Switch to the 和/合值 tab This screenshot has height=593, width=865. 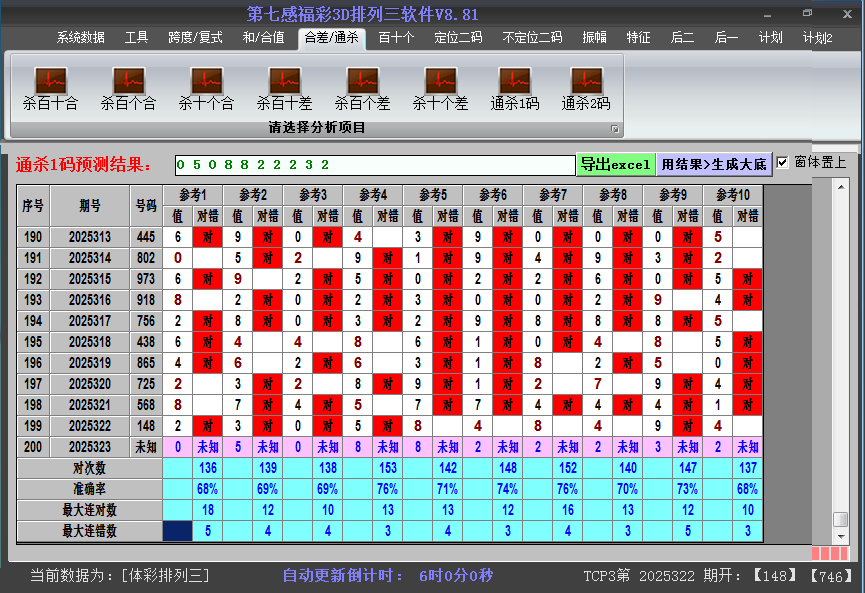264,38
